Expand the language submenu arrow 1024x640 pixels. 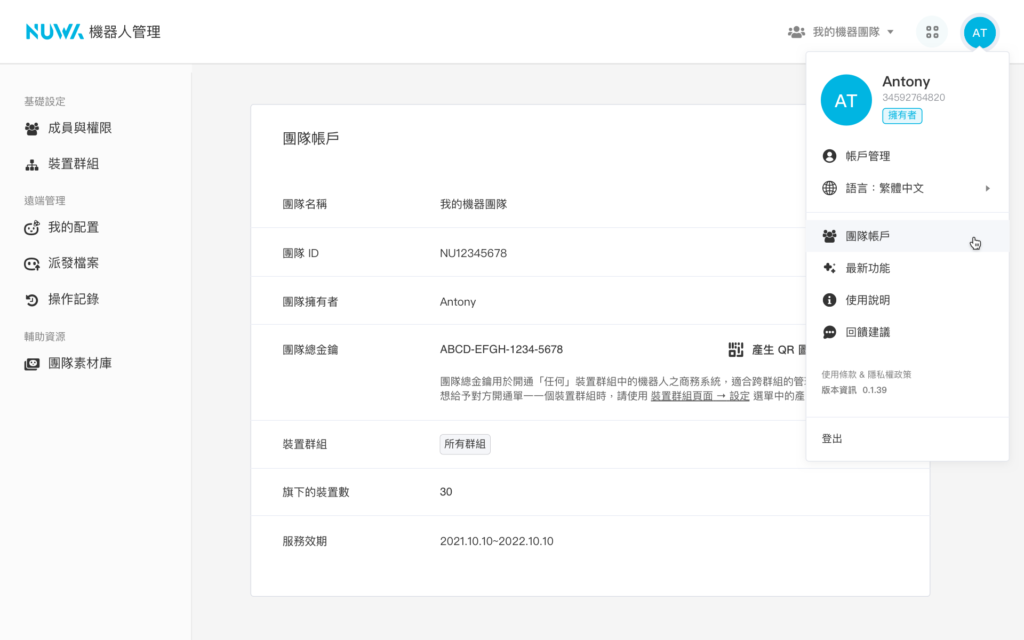987,188
